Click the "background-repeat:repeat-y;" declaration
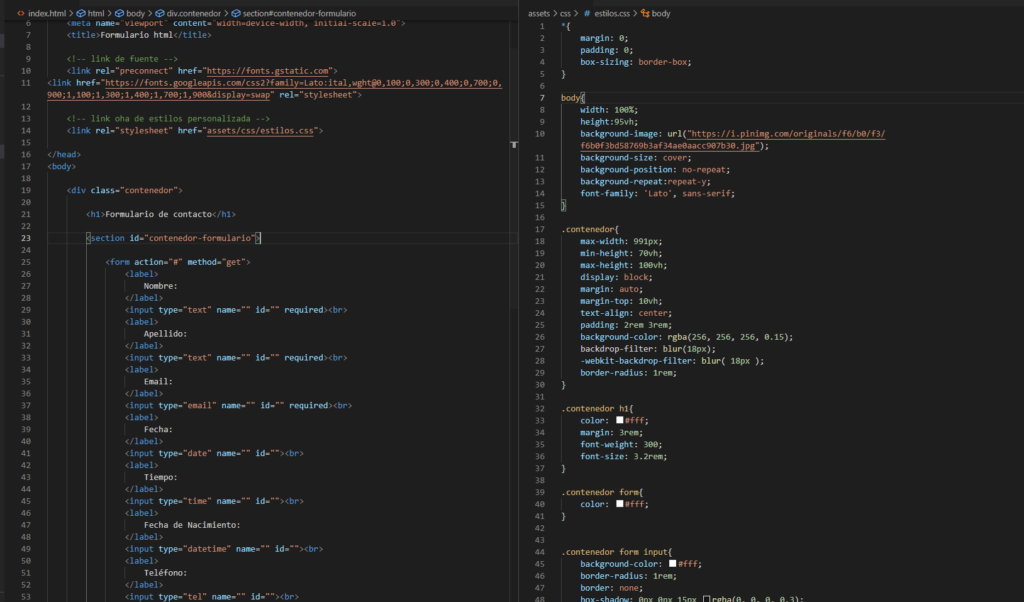Image resolution: width=1024 pixels, height=602 pixels. pos(645,182)
